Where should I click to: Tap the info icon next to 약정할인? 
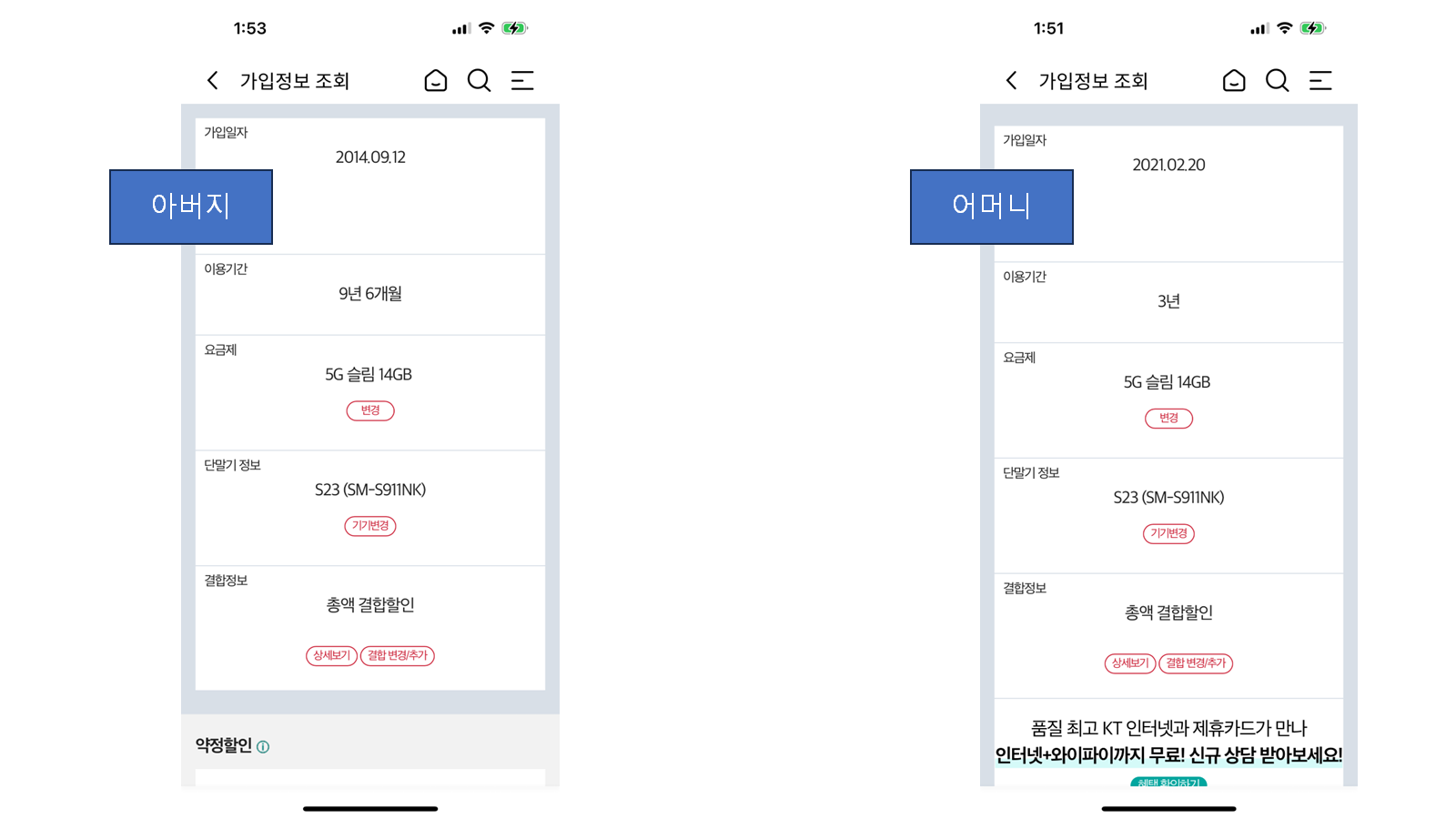click(263, 747)
